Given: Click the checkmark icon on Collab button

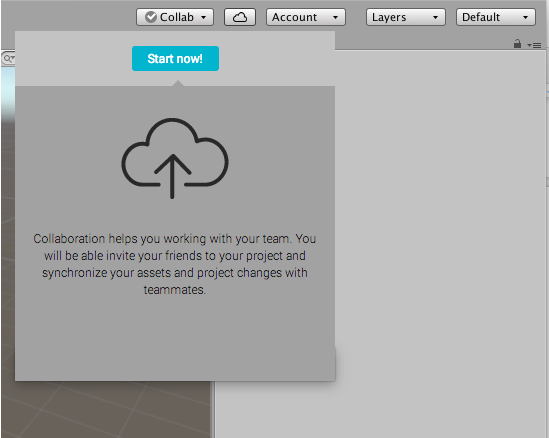Looking at the screenshot, I should (151, 17).
